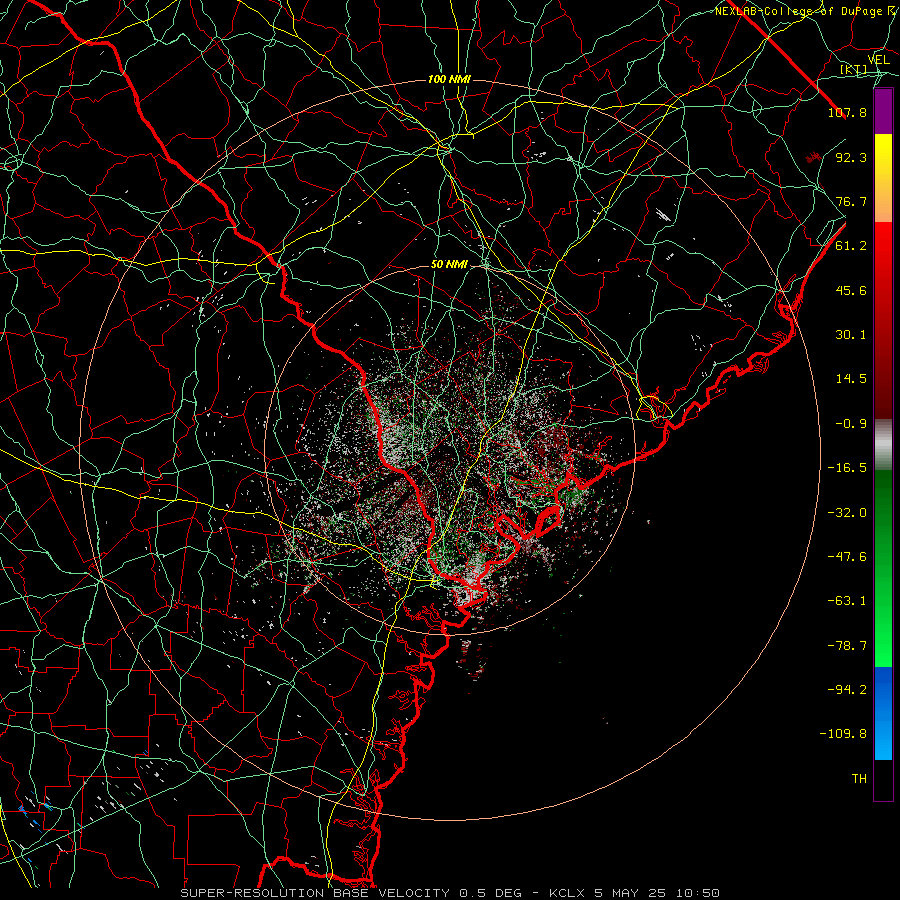Image resolution: width=900 pixels, height=900 pixels.
Task: Click the VEL legend title
Action: click(x=878, y=60)
